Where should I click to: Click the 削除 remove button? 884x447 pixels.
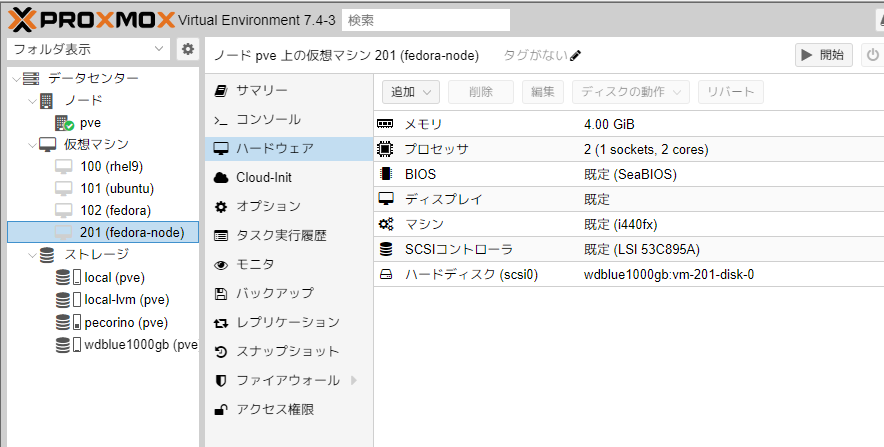coord(481,92)
